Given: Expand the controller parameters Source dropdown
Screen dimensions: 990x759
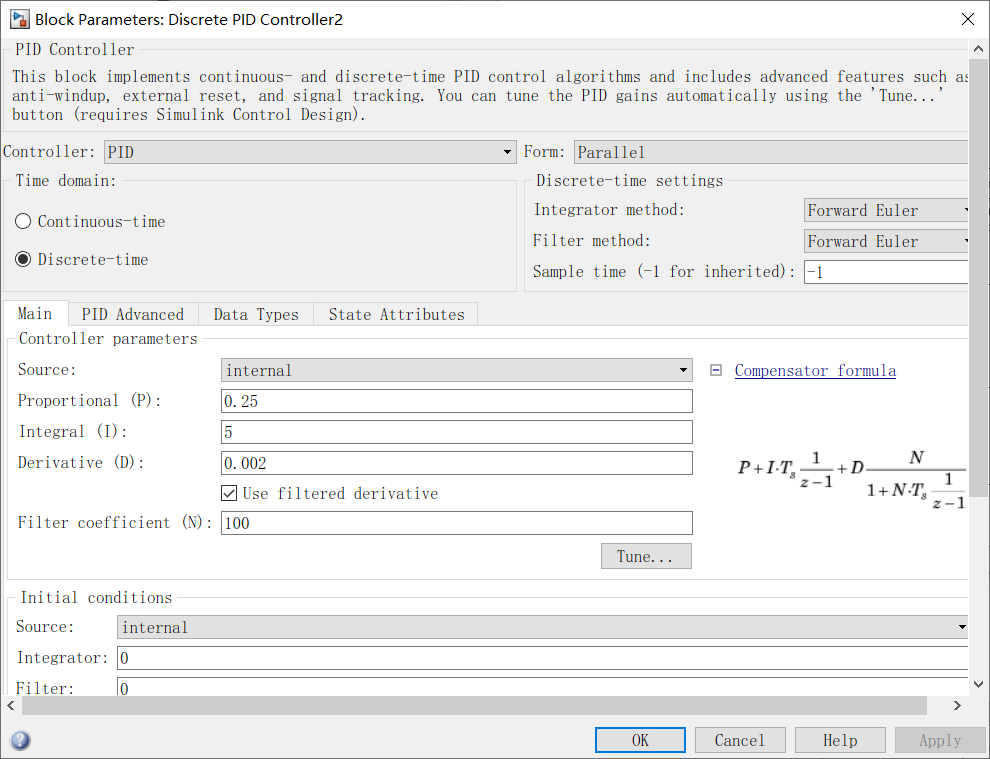Looking at the screenshot, I should point(456,370).
